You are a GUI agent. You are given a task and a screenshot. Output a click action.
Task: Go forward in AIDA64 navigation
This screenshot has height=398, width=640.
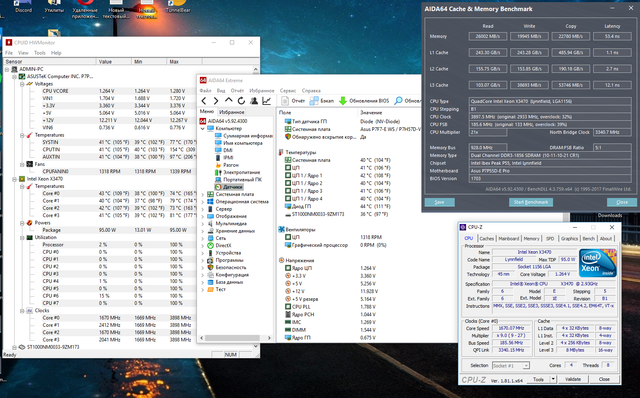(216, 101)
